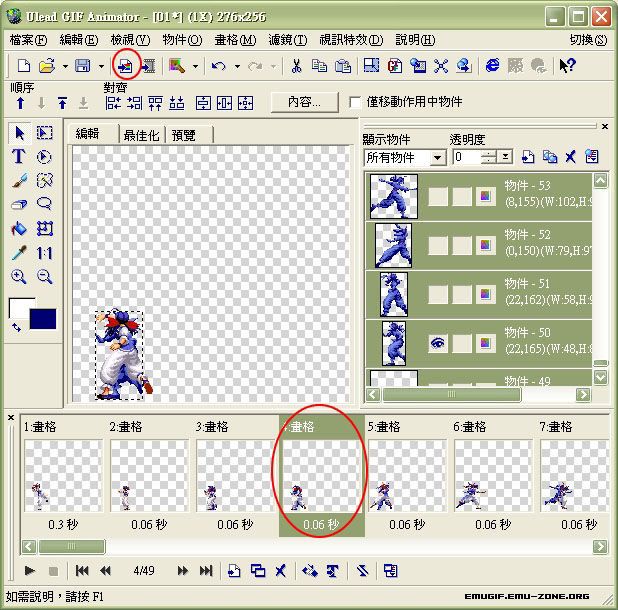
Task: Switch to the 最佳化 tab
Action: point(141,135)
